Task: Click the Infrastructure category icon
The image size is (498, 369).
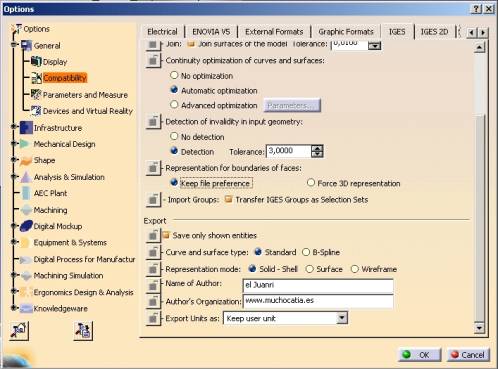Action: (26, 127)
